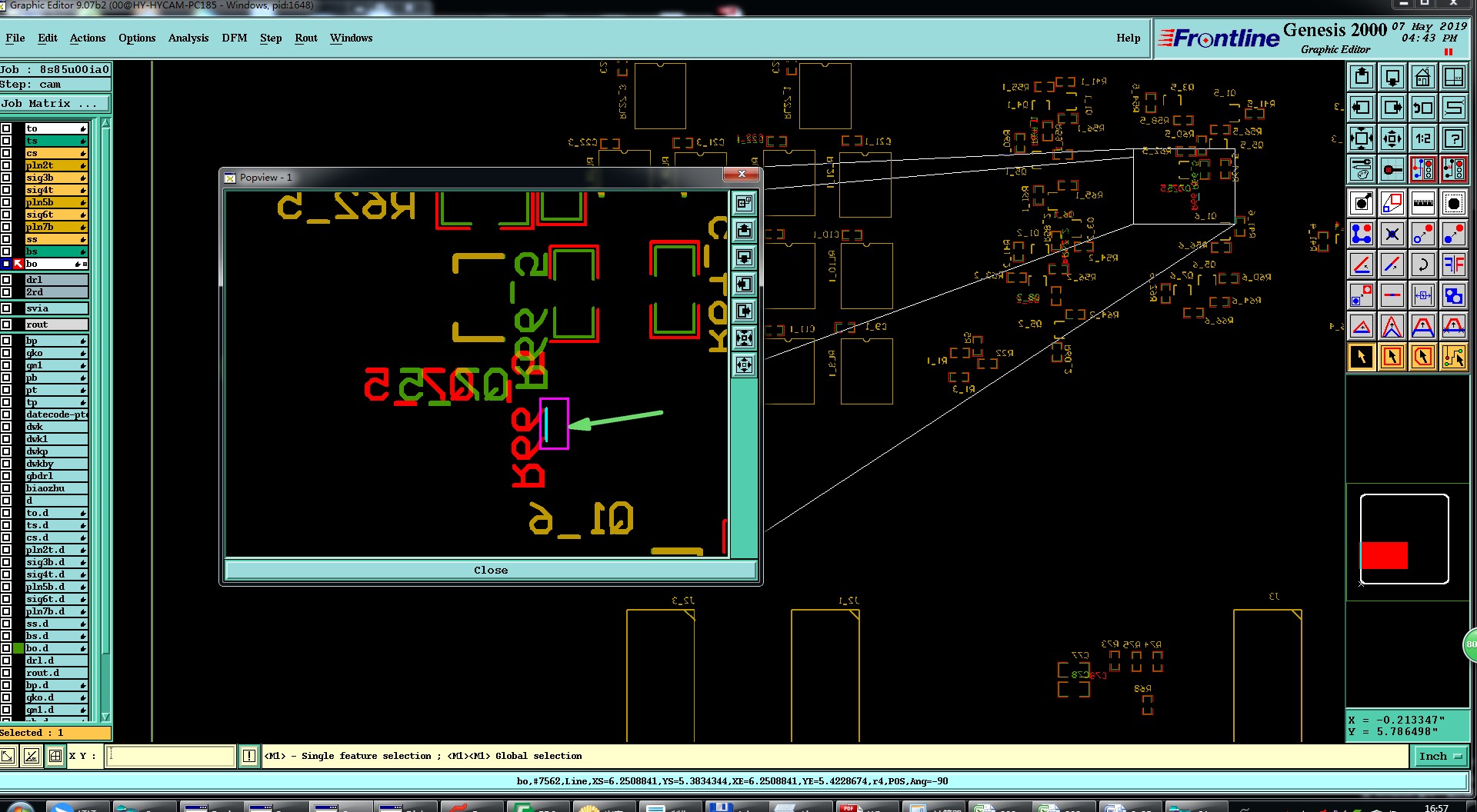Open the Edit menu
Screen dimensions: 1477x812
[x=48, y=38]
